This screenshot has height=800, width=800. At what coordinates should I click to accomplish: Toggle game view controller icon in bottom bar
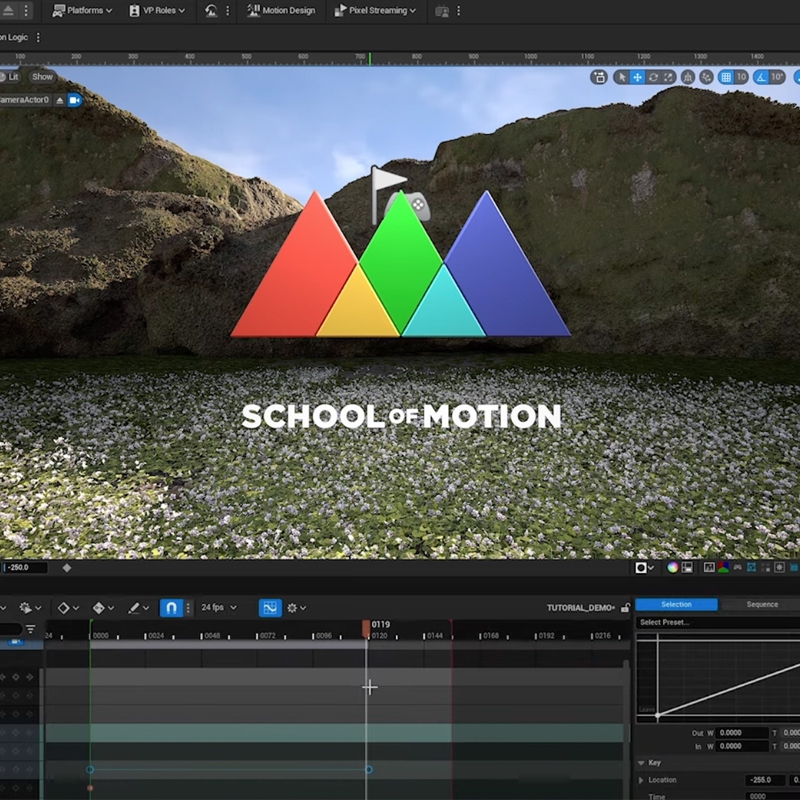(x=738, y=567)
